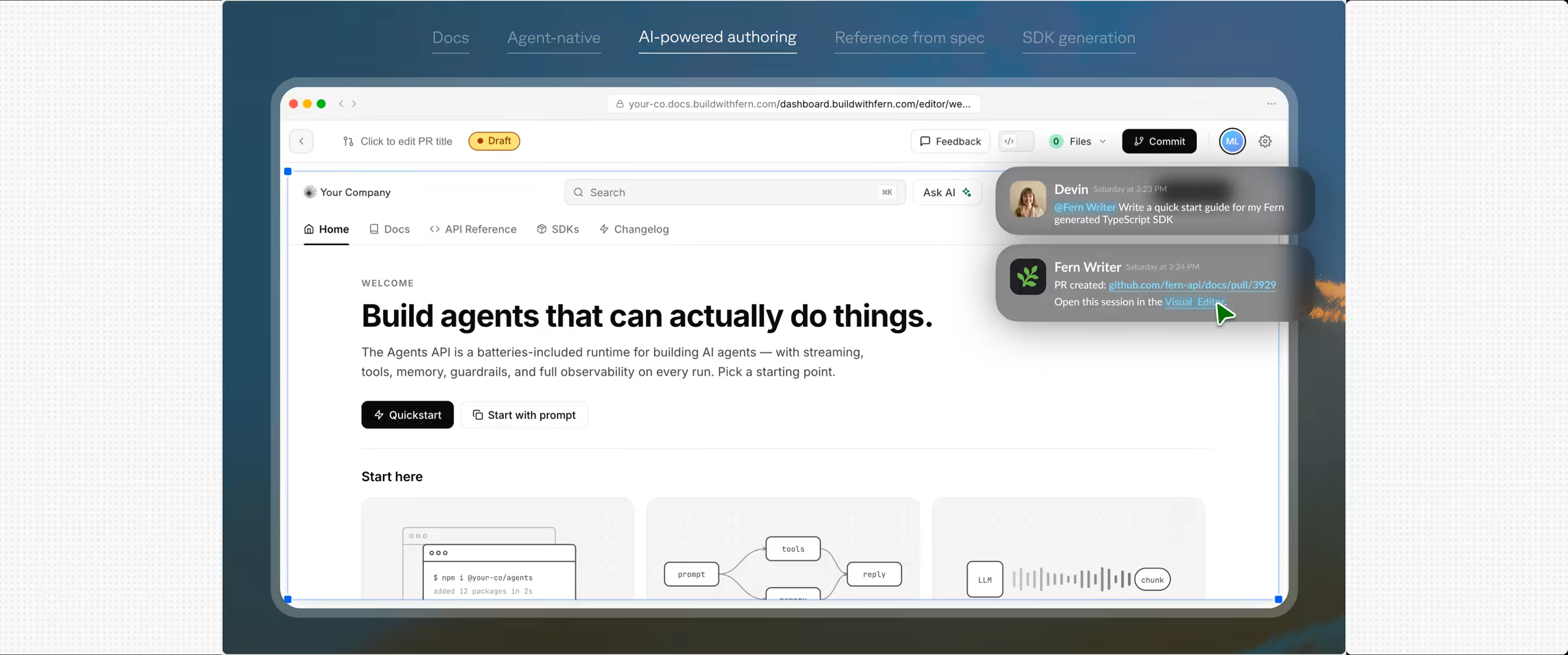This screenshot has width=1568, height=655.
Task: Click the LLM chunk streaming card
Action: click(1069, 549)
